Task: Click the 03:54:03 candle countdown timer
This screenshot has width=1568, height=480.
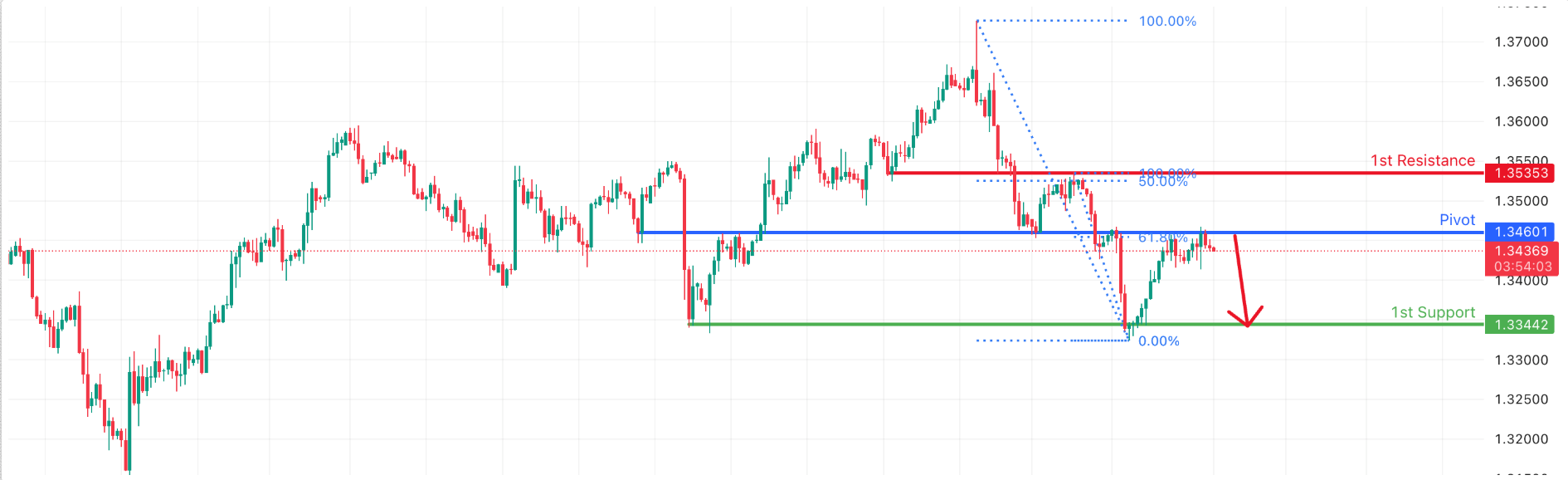Action: point(1522,267)
